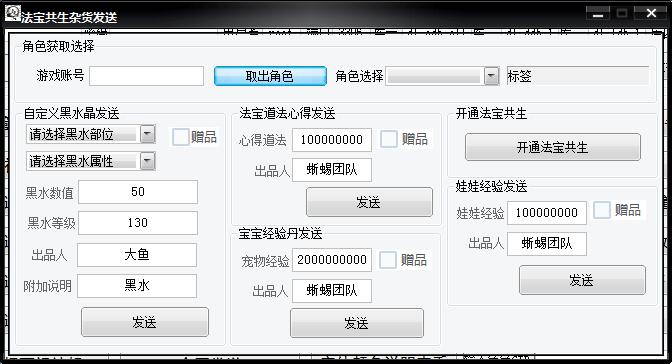Click the 出品人 field showing 大鱼

(x=137, y=255)
